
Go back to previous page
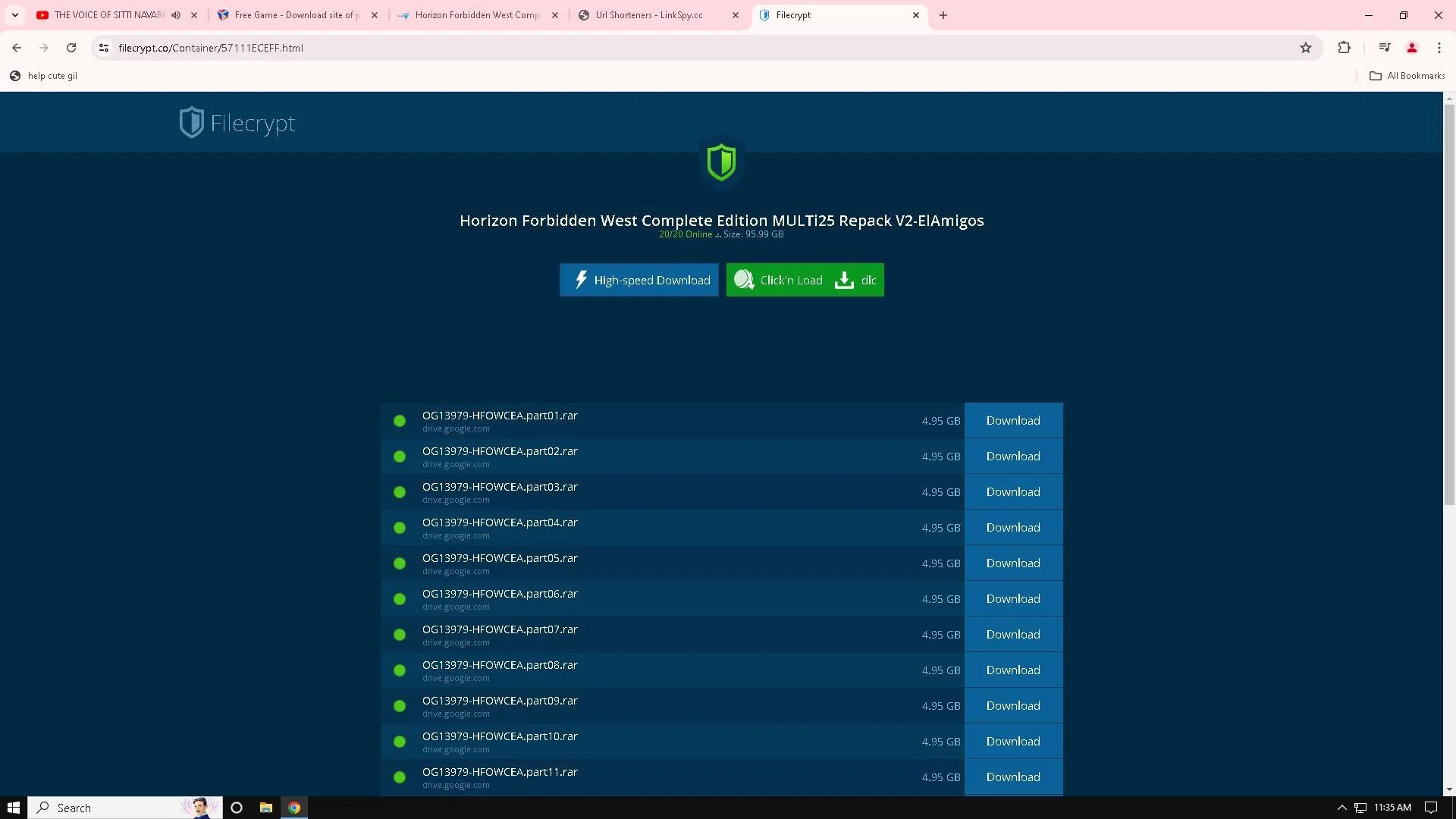click(x=17, y=48)
